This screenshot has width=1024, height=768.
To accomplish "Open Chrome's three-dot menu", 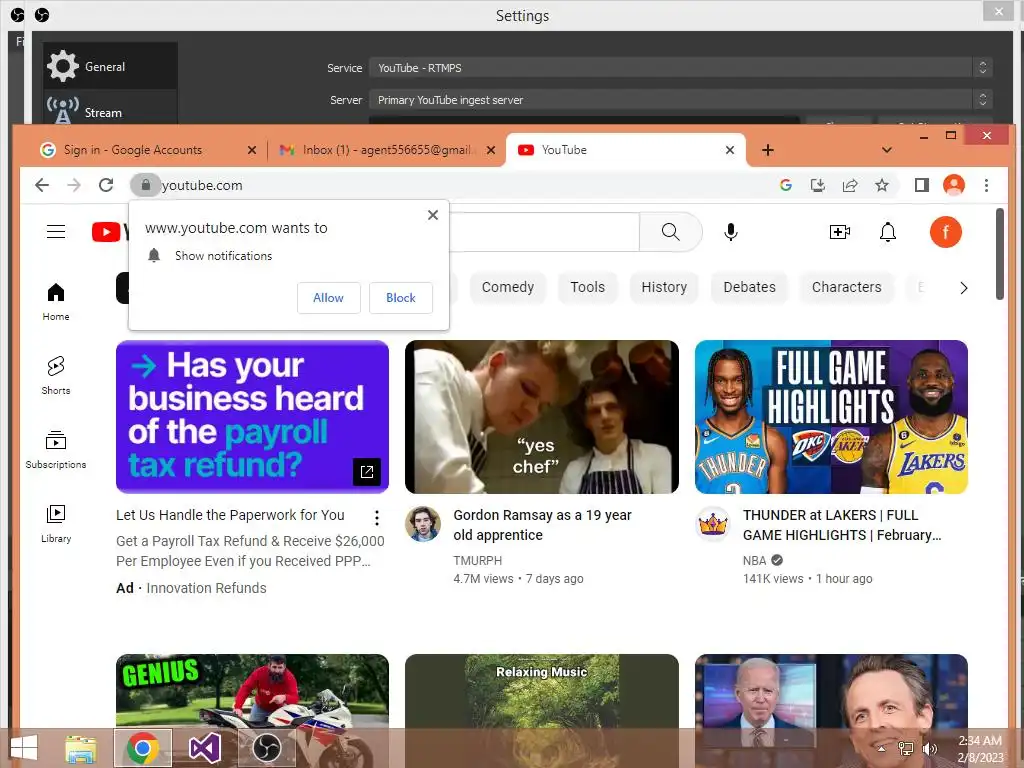I will pos(986,185).
